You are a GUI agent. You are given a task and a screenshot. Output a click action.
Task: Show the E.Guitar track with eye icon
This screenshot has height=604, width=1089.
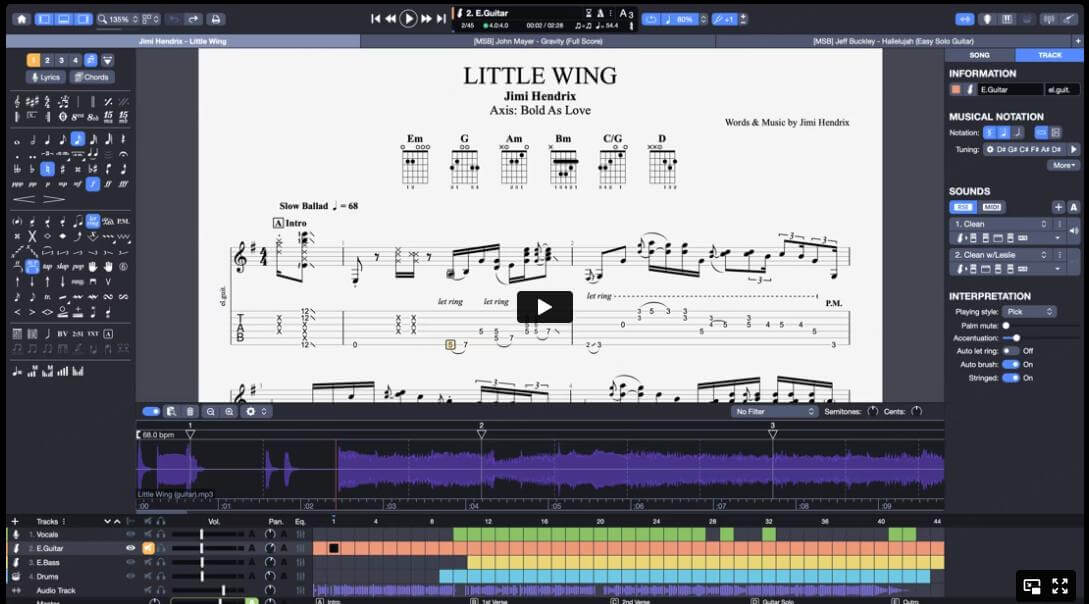pyautogui.click(x=130, y=548)
